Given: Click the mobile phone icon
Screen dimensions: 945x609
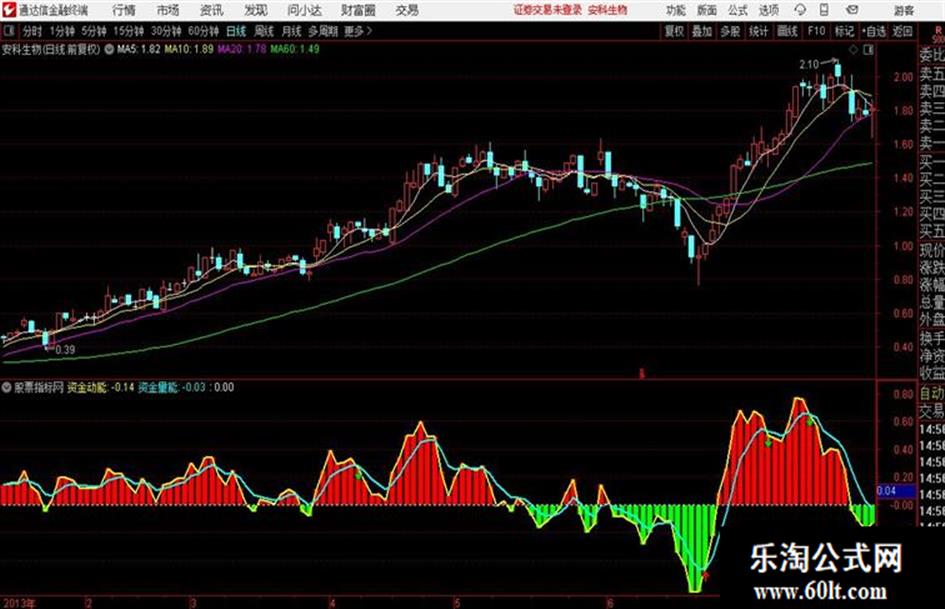Looking at the screenshot, I should (x=824, y=10).
